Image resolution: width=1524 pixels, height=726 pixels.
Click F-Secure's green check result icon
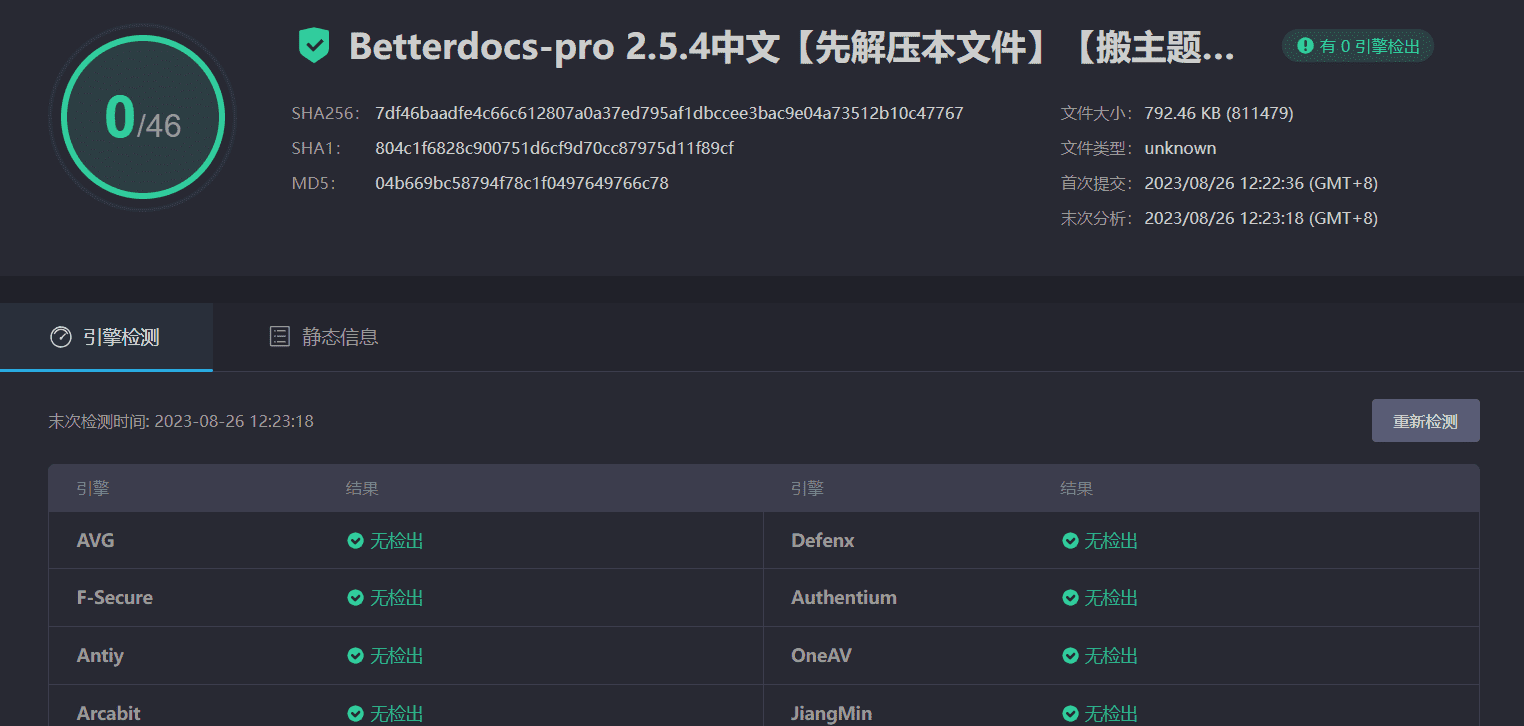[355, 598]
